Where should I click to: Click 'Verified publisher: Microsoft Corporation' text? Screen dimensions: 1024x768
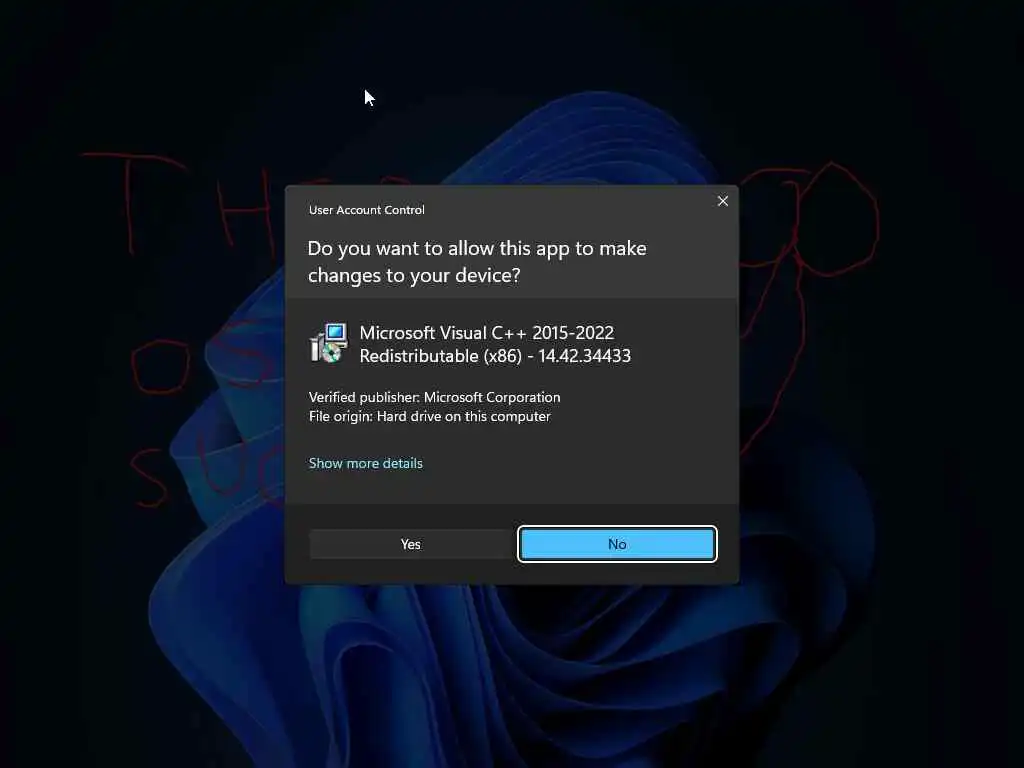click(434, 397)
